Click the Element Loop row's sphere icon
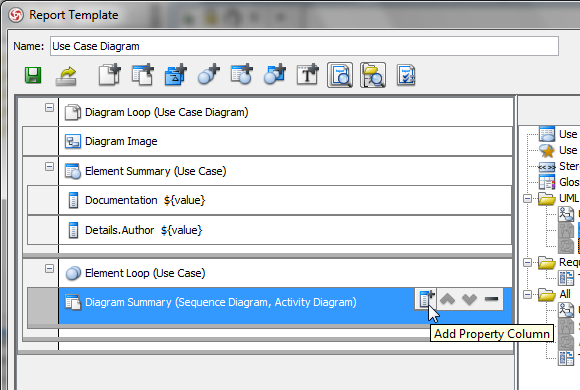 [x=73, y=273]
